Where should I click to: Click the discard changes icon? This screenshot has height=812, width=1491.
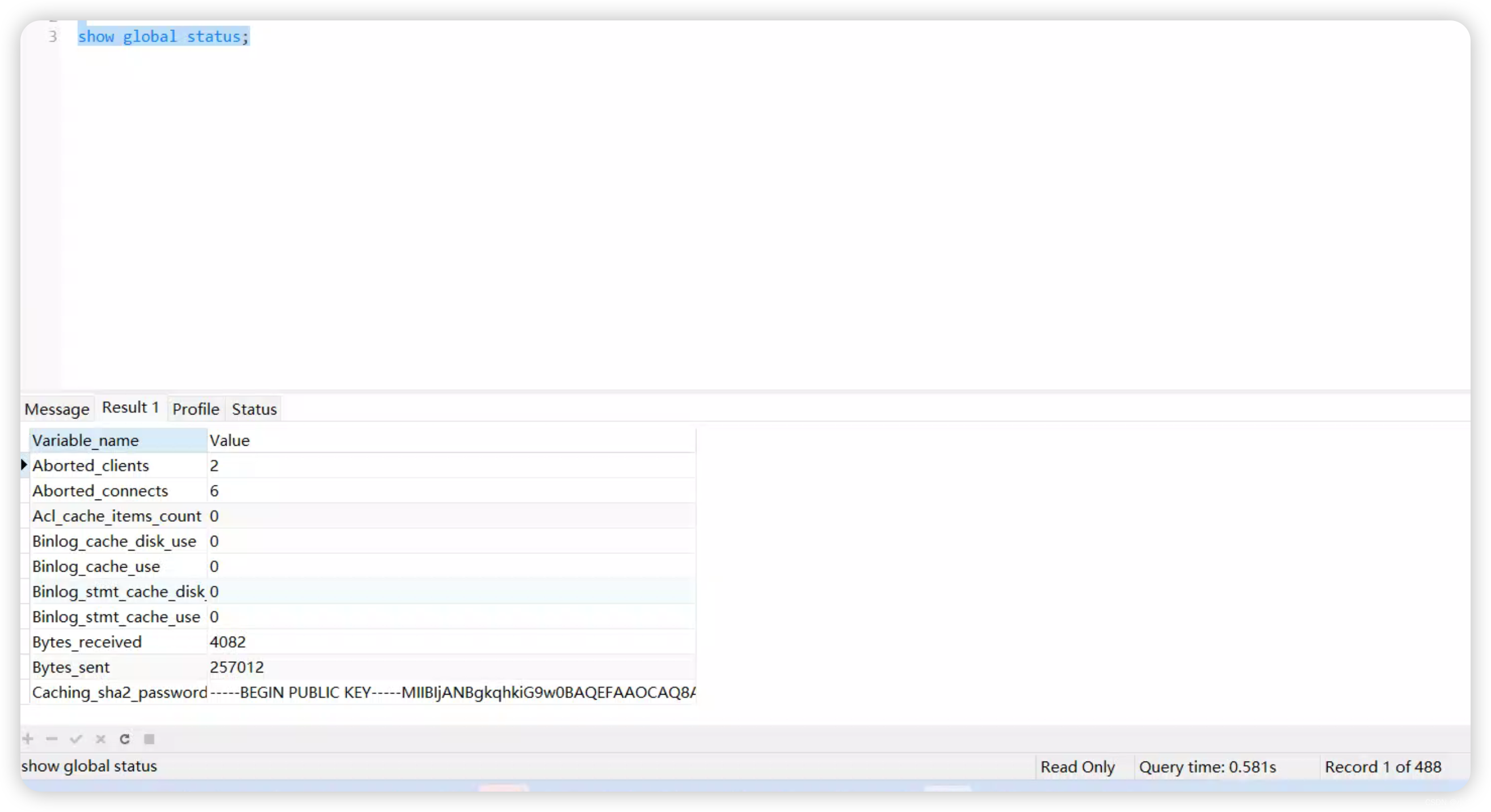[99, 738]
